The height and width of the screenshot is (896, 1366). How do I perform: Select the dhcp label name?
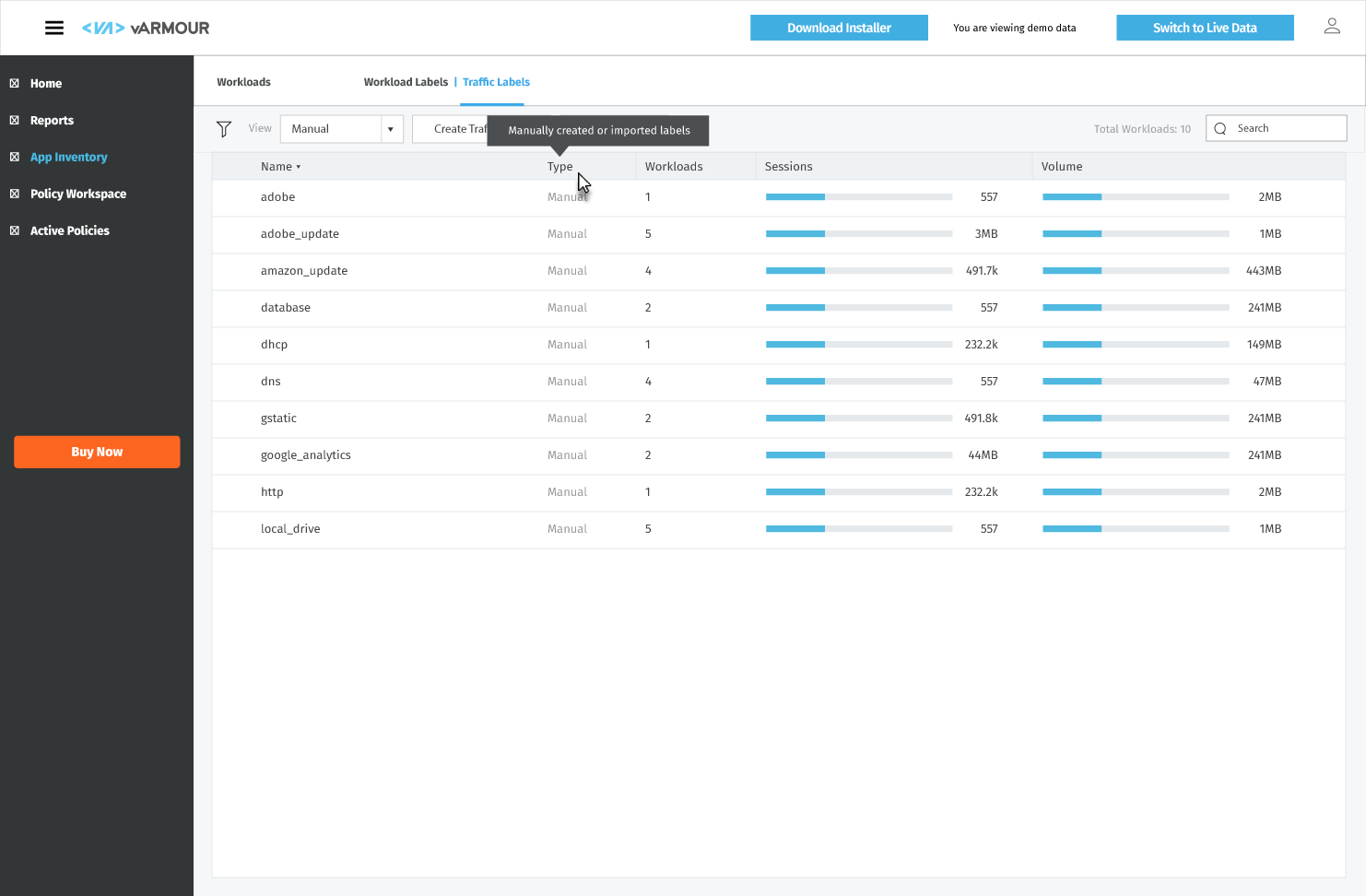click(x=274, y=345)
